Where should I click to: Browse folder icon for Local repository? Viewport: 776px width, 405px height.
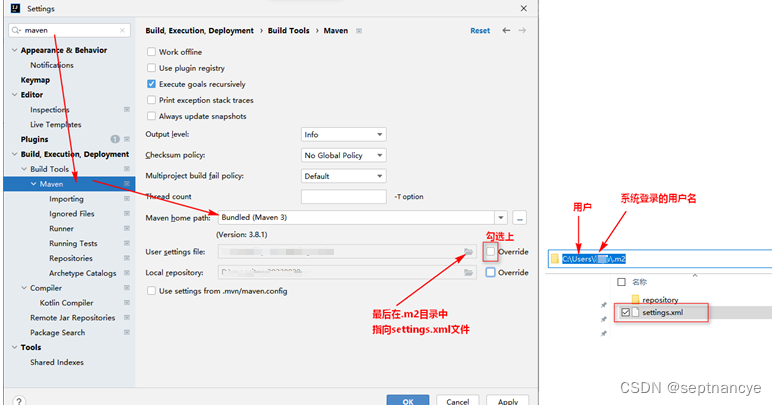pyautogui.click(x=468, y=272)
